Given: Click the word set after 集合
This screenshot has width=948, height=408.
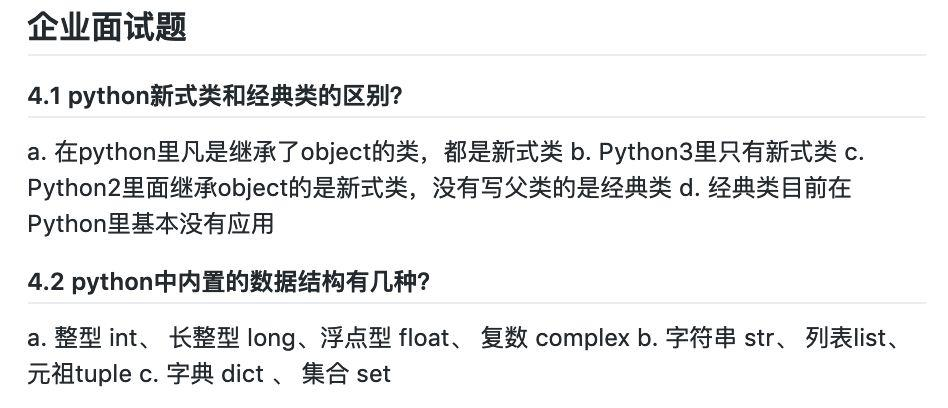Looking at the screenshot, I should (x=374, y=375).
